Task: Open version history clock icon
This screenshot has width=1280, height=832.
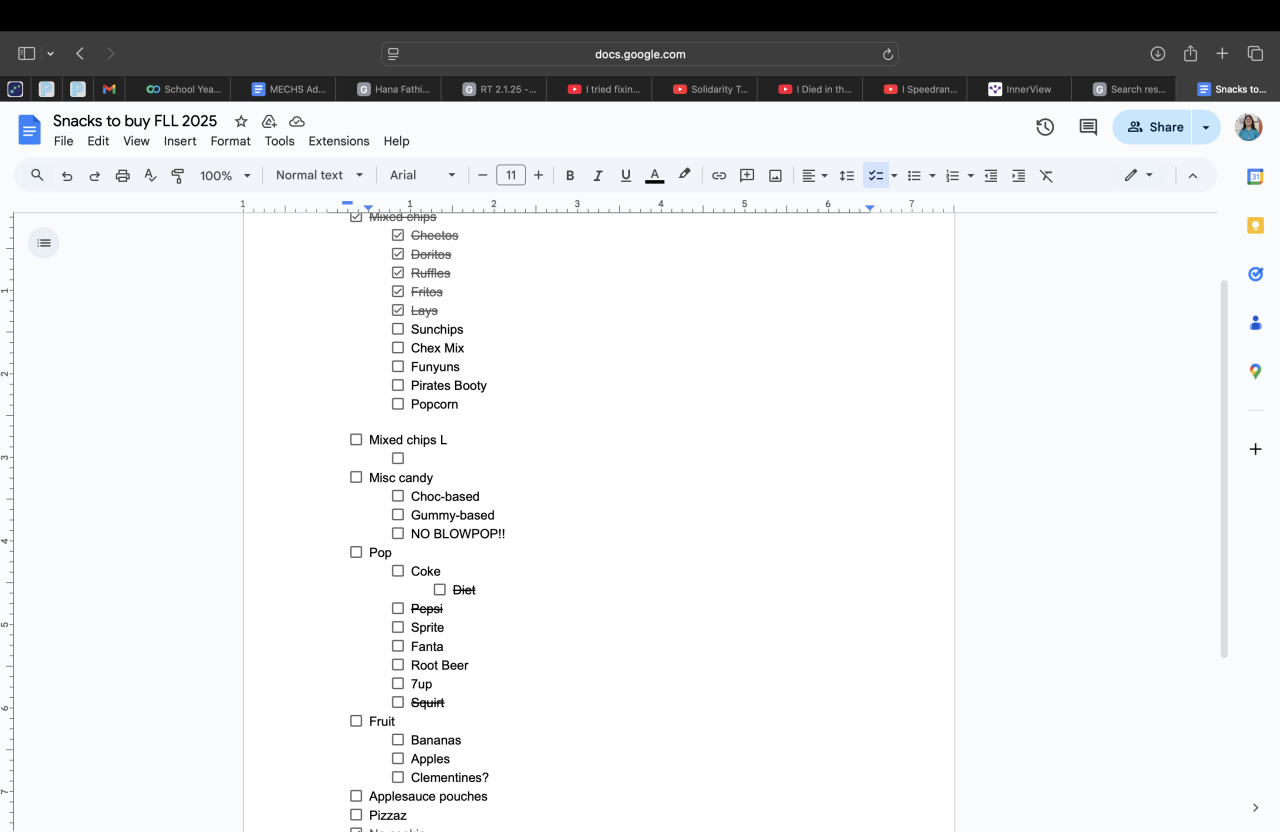Action: coord(1045,127)
